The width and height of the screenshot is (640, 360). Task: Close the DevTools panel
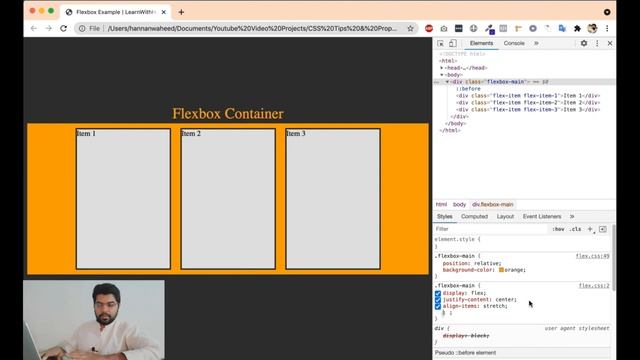[x=610, y=43]
